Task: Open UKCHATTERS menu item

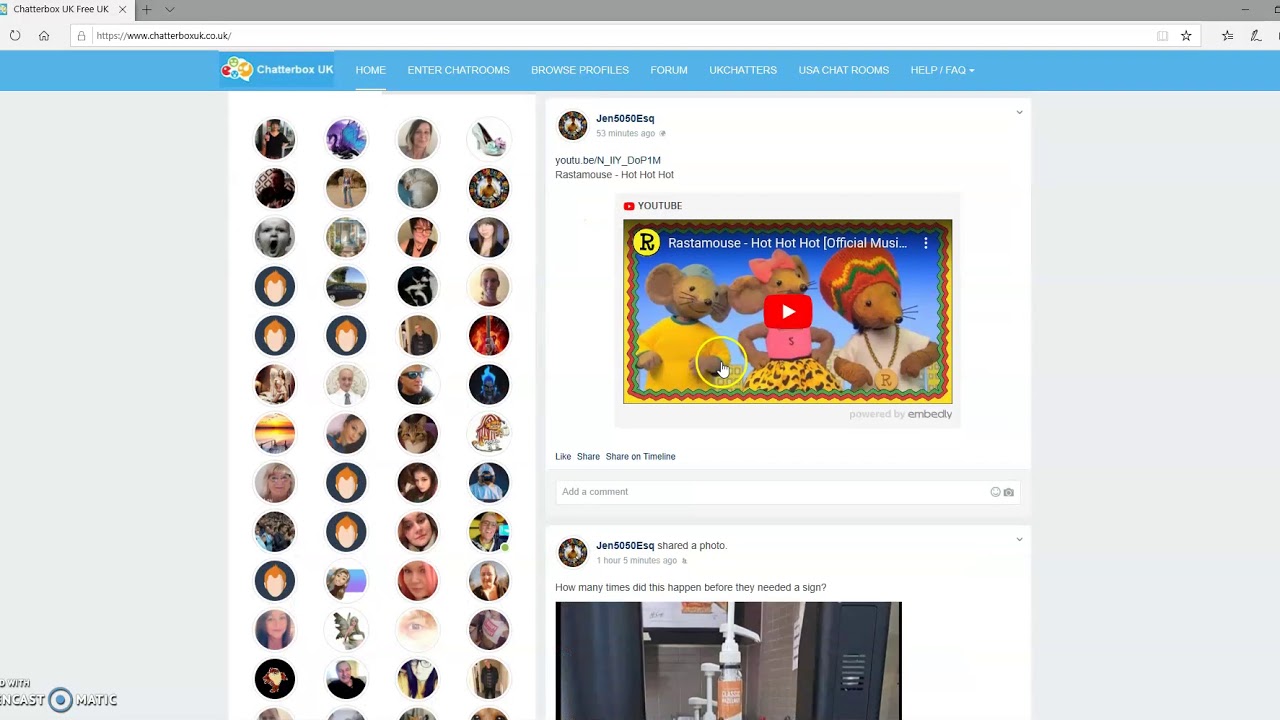Action: tap(743, 70)
